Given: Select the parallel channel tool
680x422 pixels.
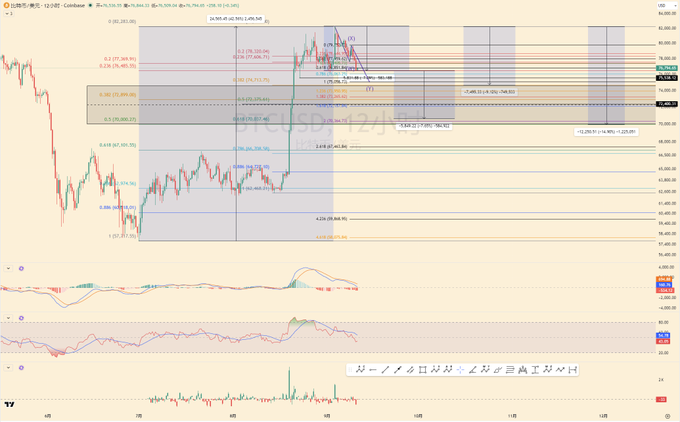Looking at the screenshot, I should click(x=410, y=370).
